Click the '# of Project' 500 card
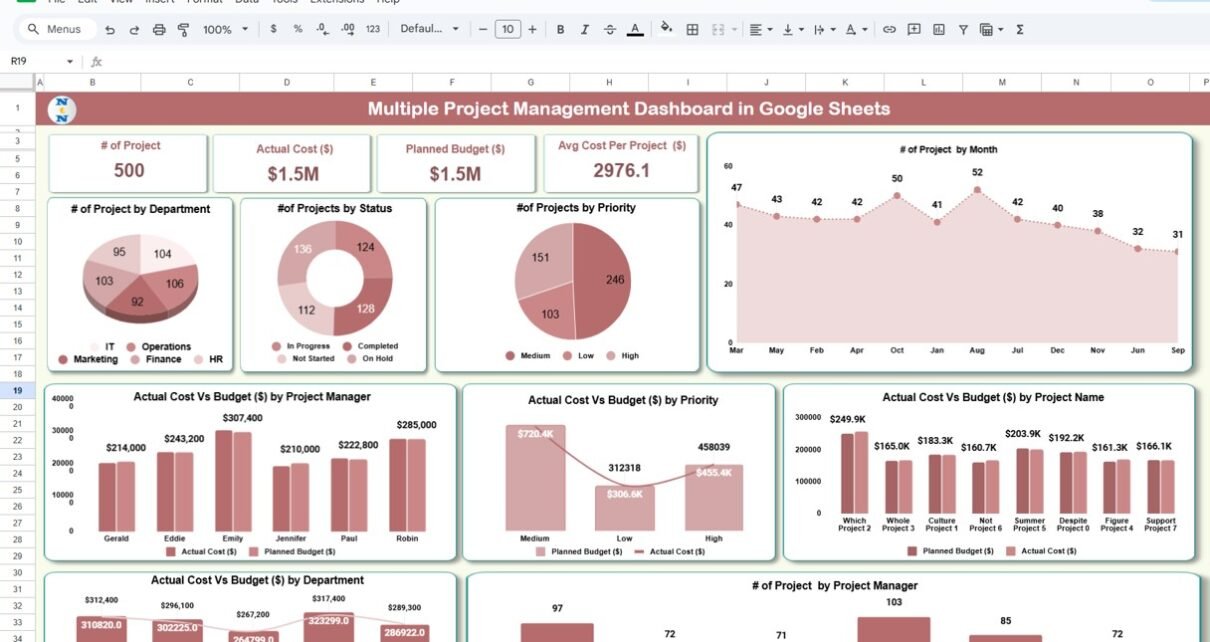1210x642 pixels. [x=129, y=162]
